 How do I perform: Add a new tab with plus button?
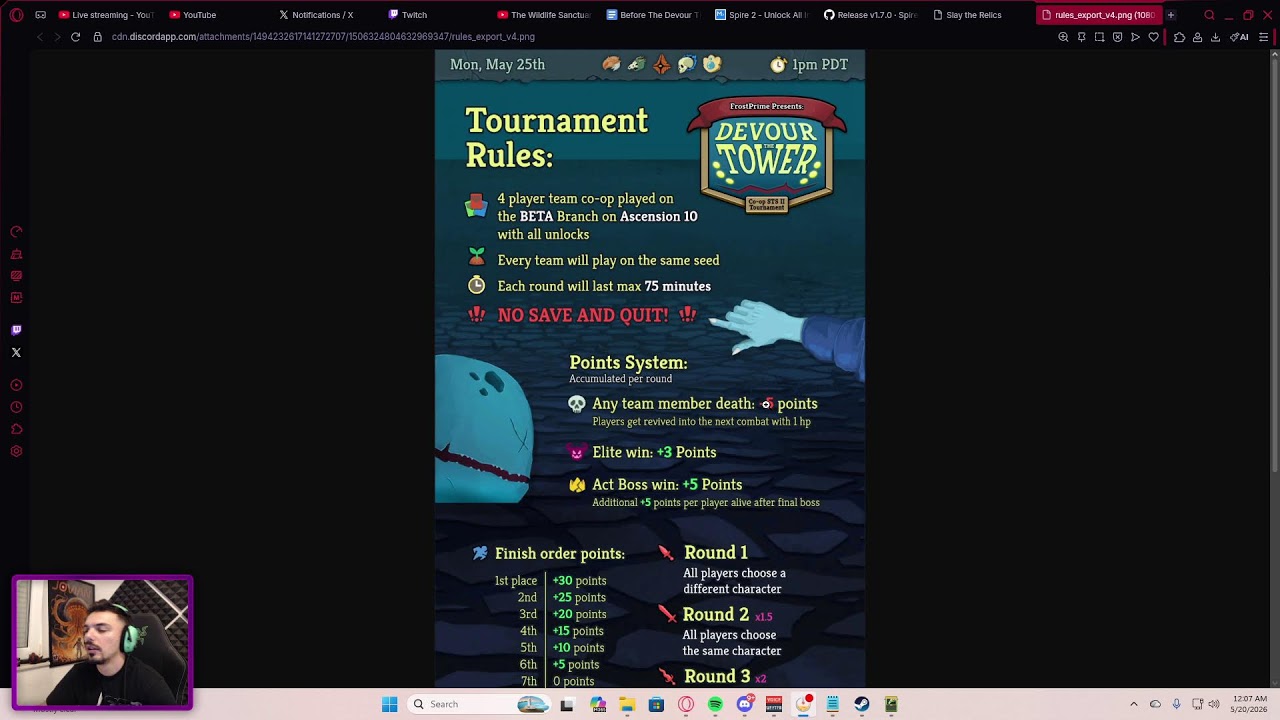[1171, 15]
